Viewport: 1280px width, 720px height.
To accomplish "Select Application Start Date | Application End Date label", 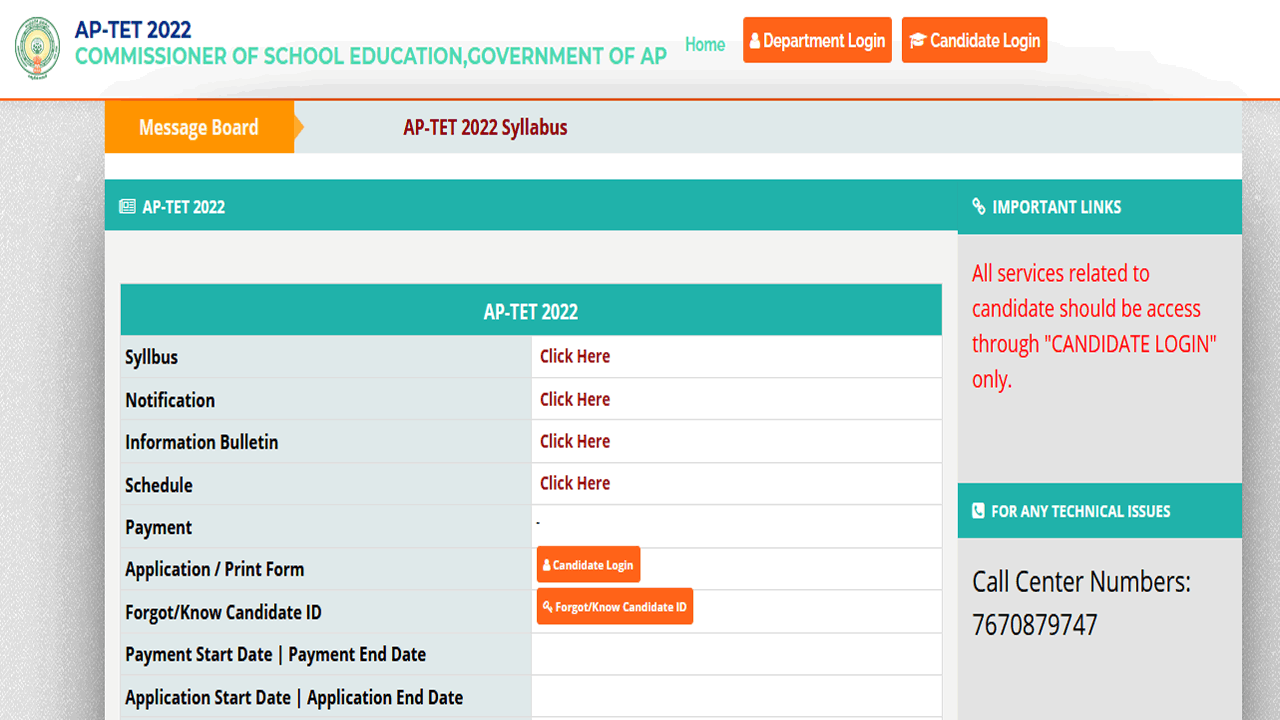I will point(294,697).
